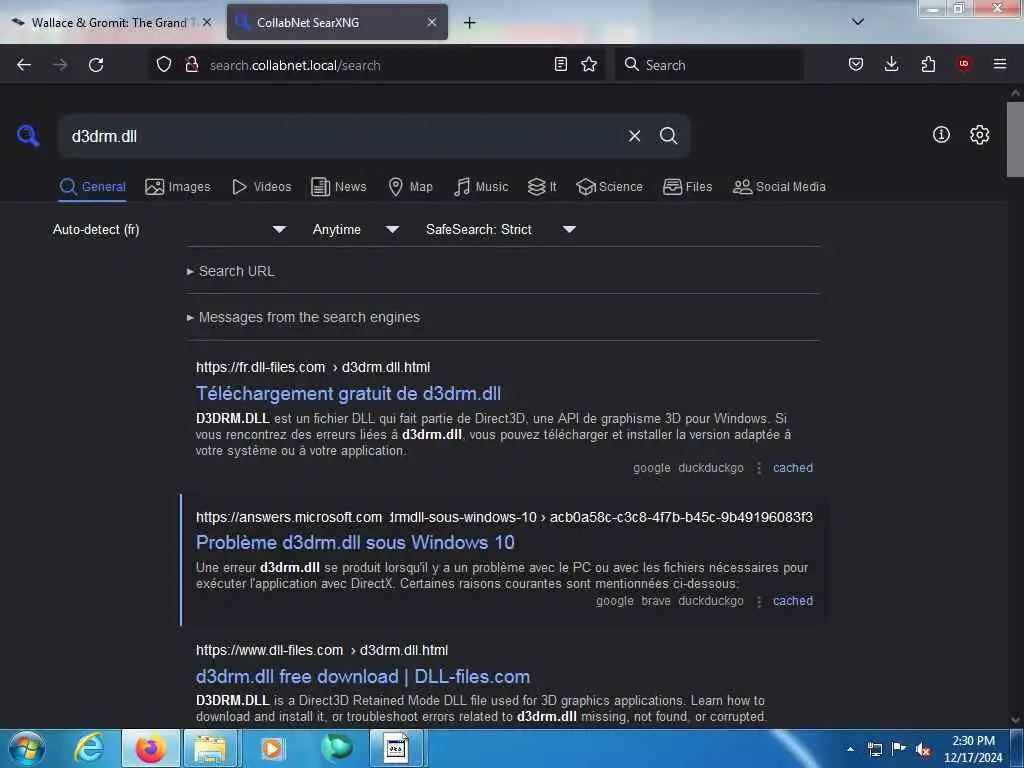Open cached link for fr.dll-files.com result
The image size is (1024, 768).
pyautogui.click(x=793, y=468)
